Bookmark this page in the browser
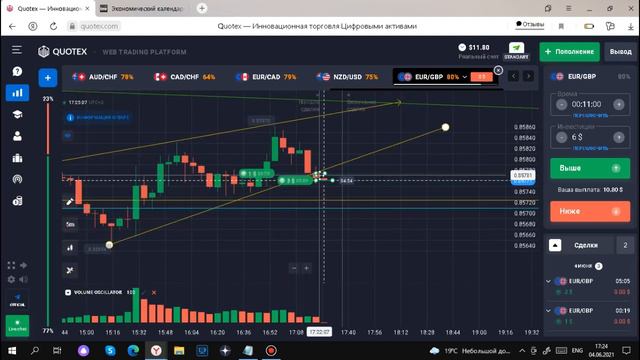640x360 pixels. (x=561, y=26)
